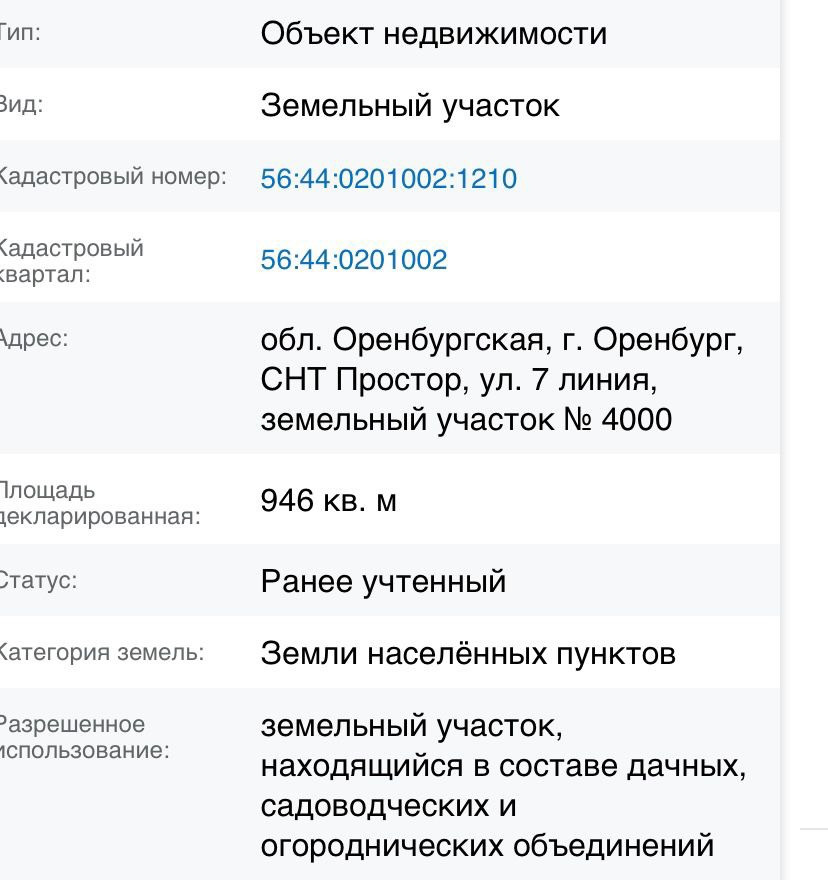Select "Земли населённых пунктов" value text
The width and height of the screenshot is (828, 880).
467,654
